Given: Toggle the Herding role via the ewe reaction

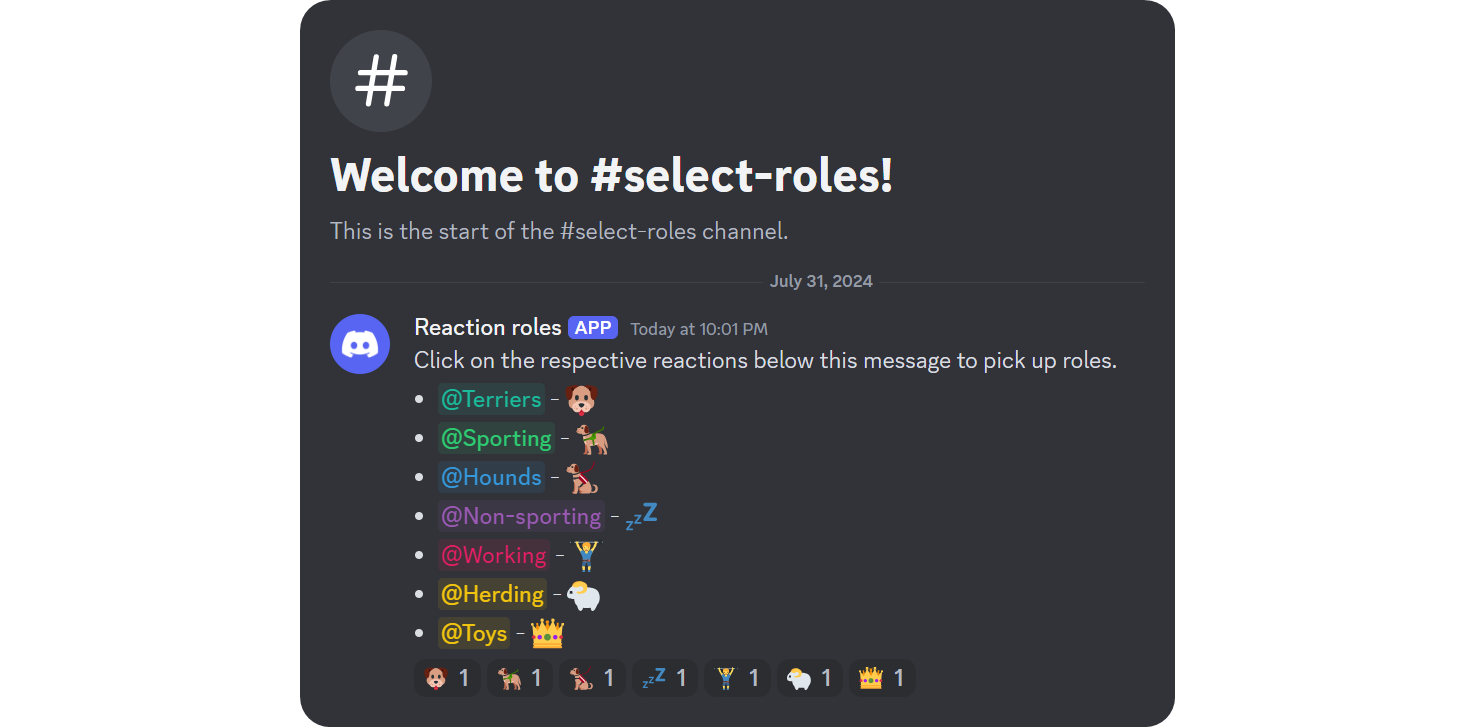Looking at the screenshot, I should point(809,678).
